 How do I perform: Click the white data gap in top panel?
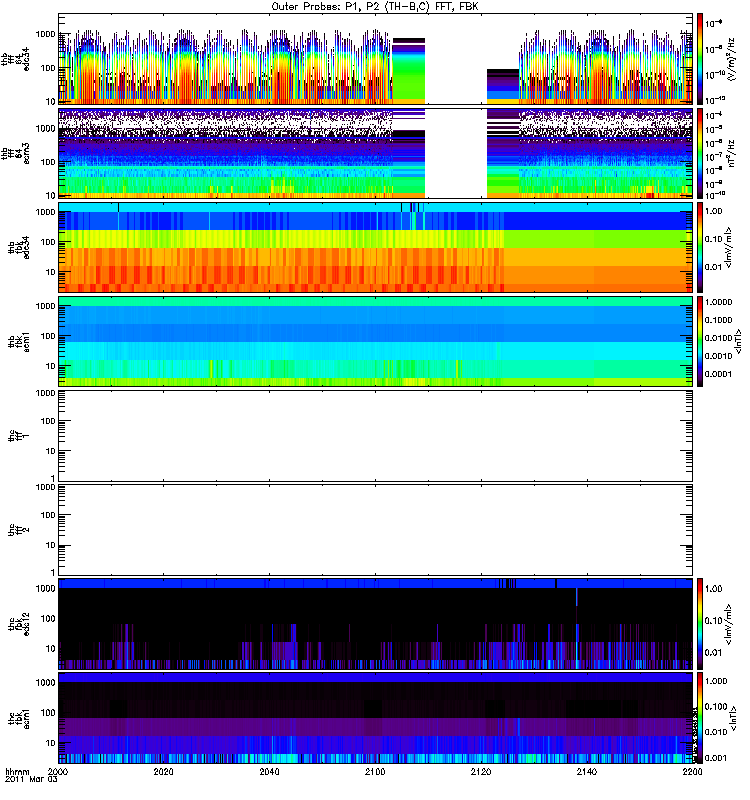[456, 59]
